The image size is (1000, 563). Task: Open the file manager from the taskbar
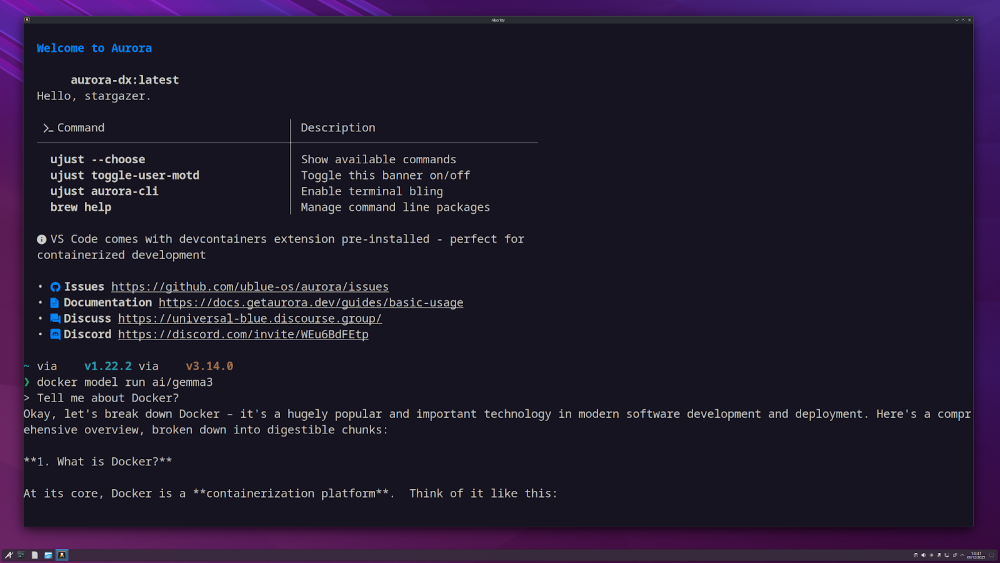(48, 555)
